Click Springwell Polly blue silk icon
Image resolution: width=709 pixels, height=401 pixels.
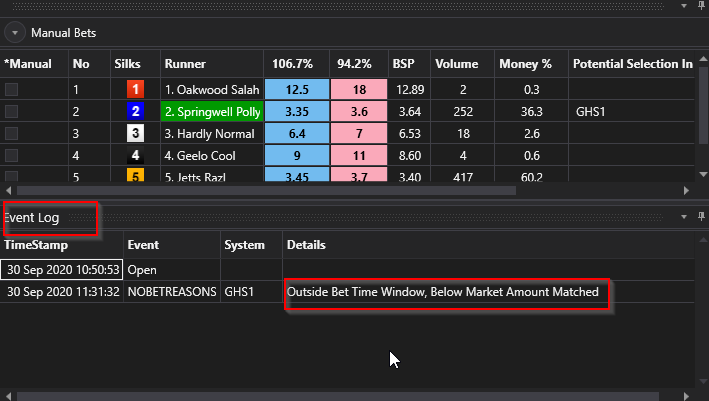(x=135, y=112)
